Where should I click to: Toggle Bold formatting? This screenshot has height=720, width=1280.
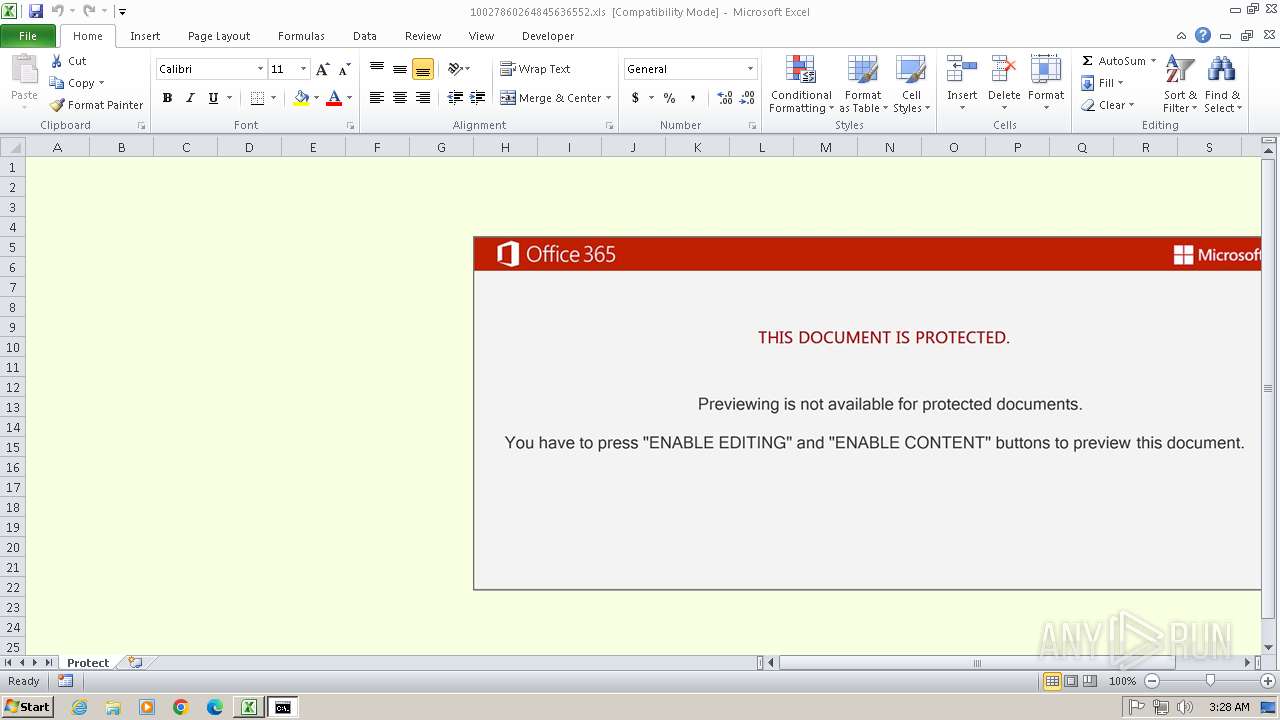tap(167, 98)
